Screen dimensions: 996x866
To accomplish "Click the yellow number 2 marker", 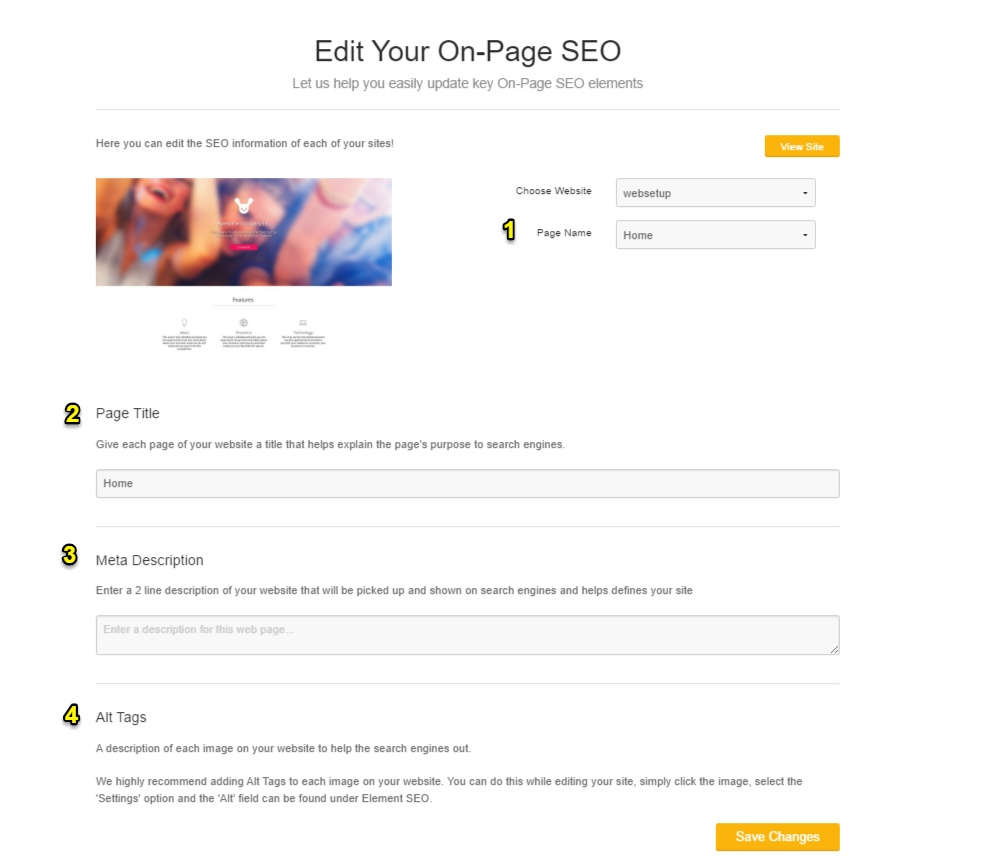I will pyautogui.click(x=72, y=414).
